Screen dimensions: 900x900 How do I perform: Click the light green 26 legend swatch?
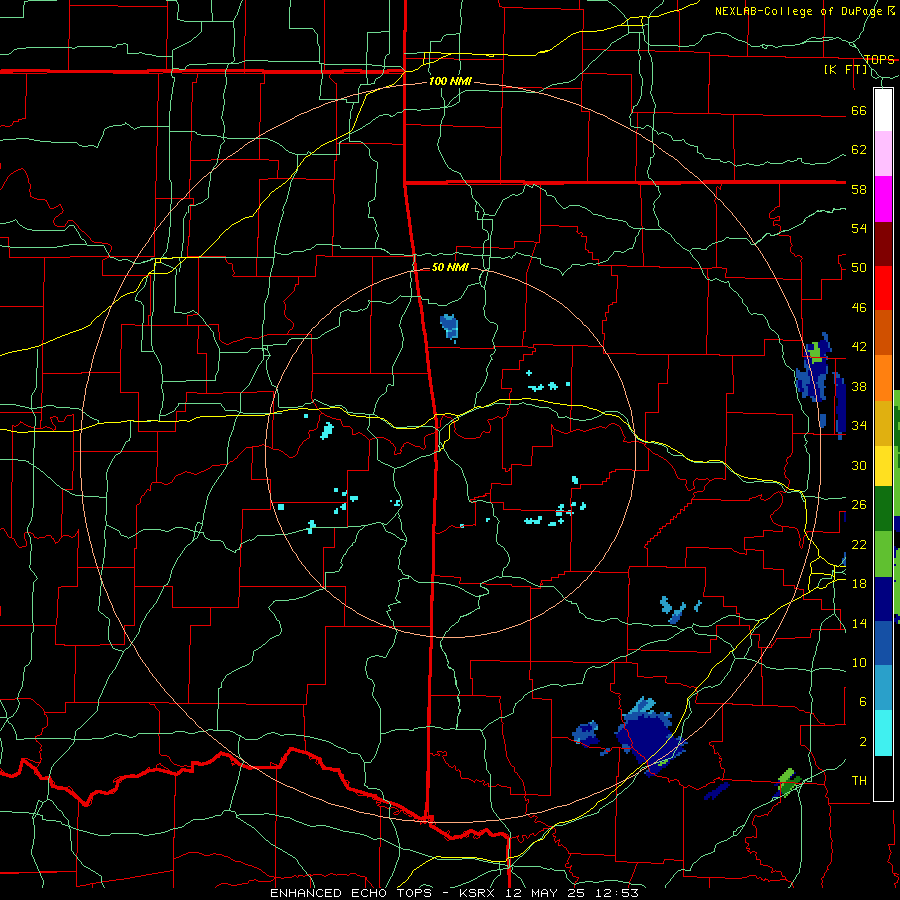[883, 554]
